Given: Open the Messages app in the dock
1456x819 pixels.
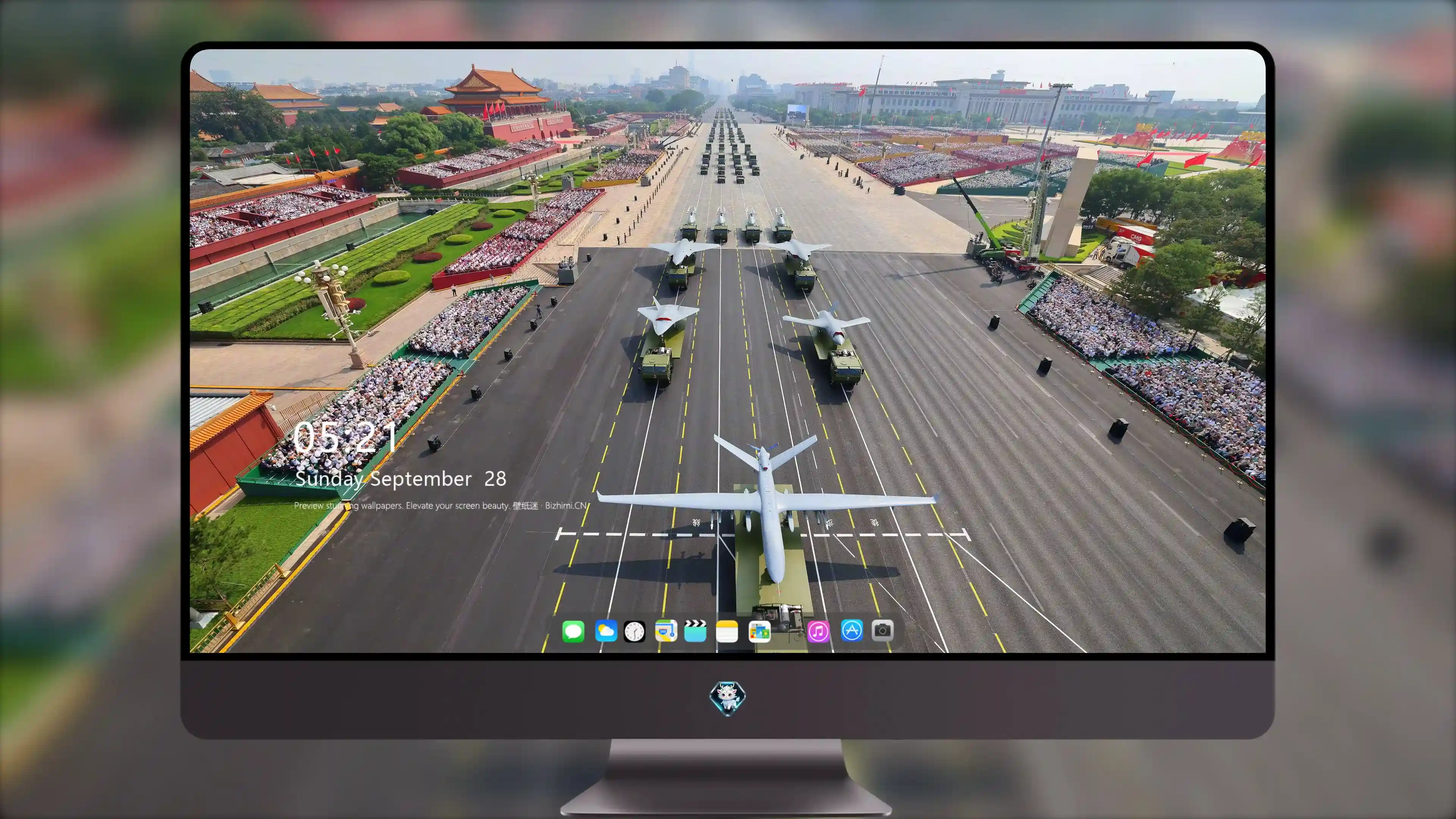Looking at the screenshot, I should coord(573,631).
